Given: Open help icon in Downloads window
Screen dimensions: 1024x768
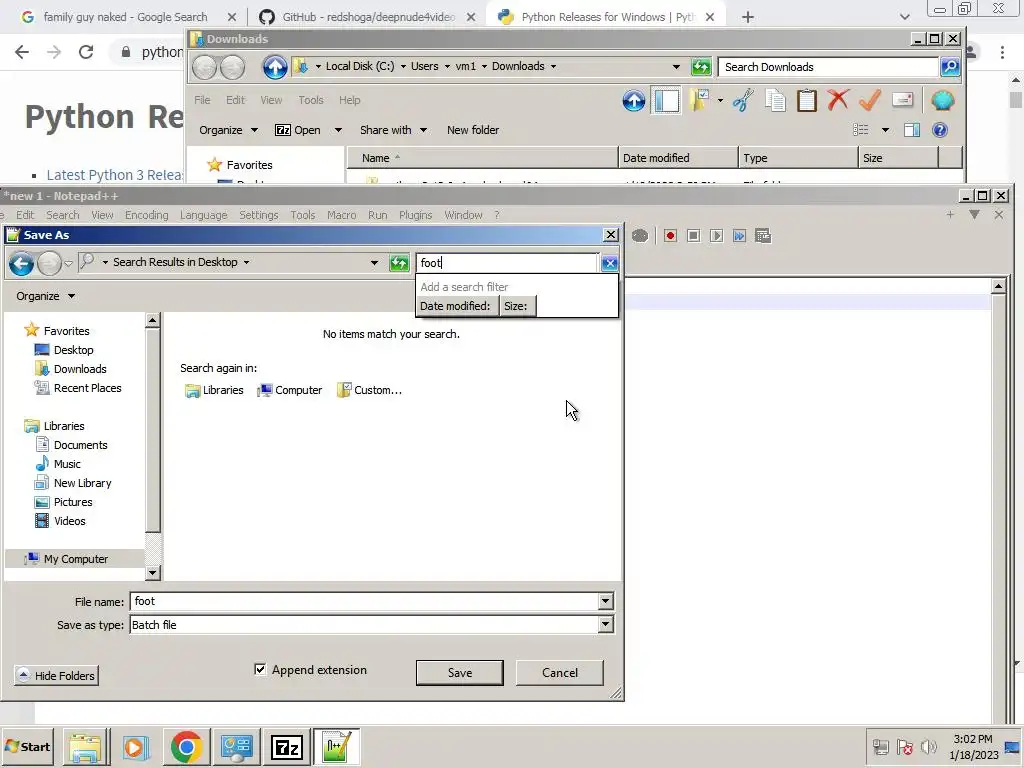Looking at the screenshot, I should (940, 130).
